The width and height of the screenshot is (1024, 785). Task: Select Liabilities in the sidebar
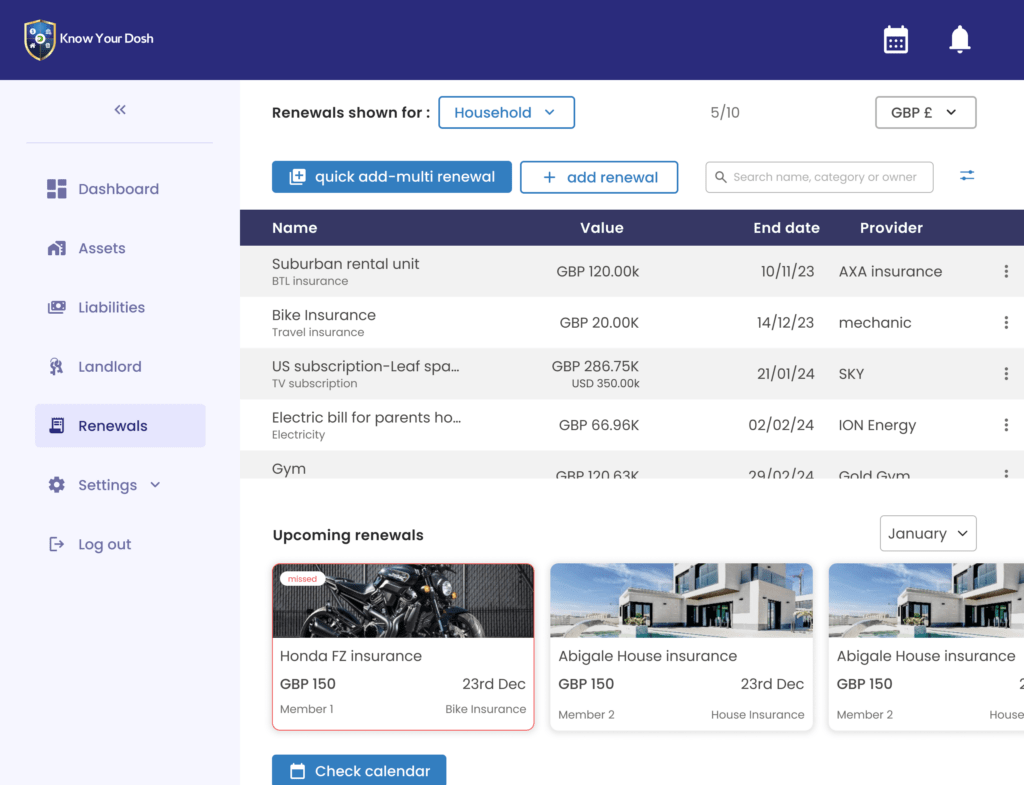click(111, 308)
